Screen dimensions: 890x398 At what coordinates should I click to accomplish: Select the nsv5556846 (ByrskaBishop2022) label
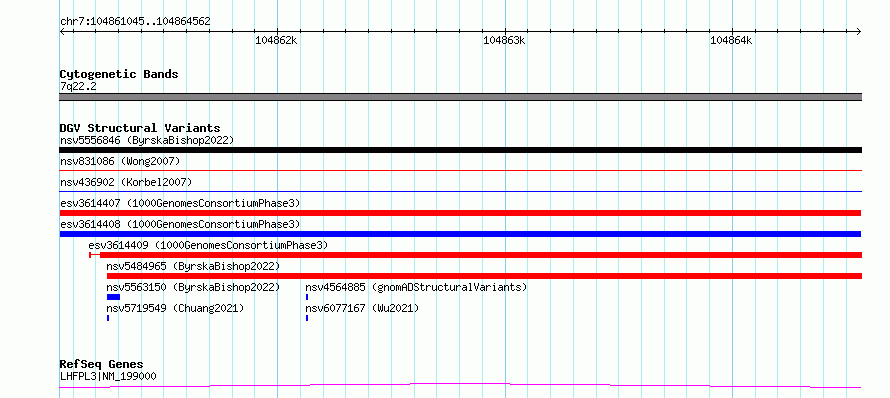[147, 140]
